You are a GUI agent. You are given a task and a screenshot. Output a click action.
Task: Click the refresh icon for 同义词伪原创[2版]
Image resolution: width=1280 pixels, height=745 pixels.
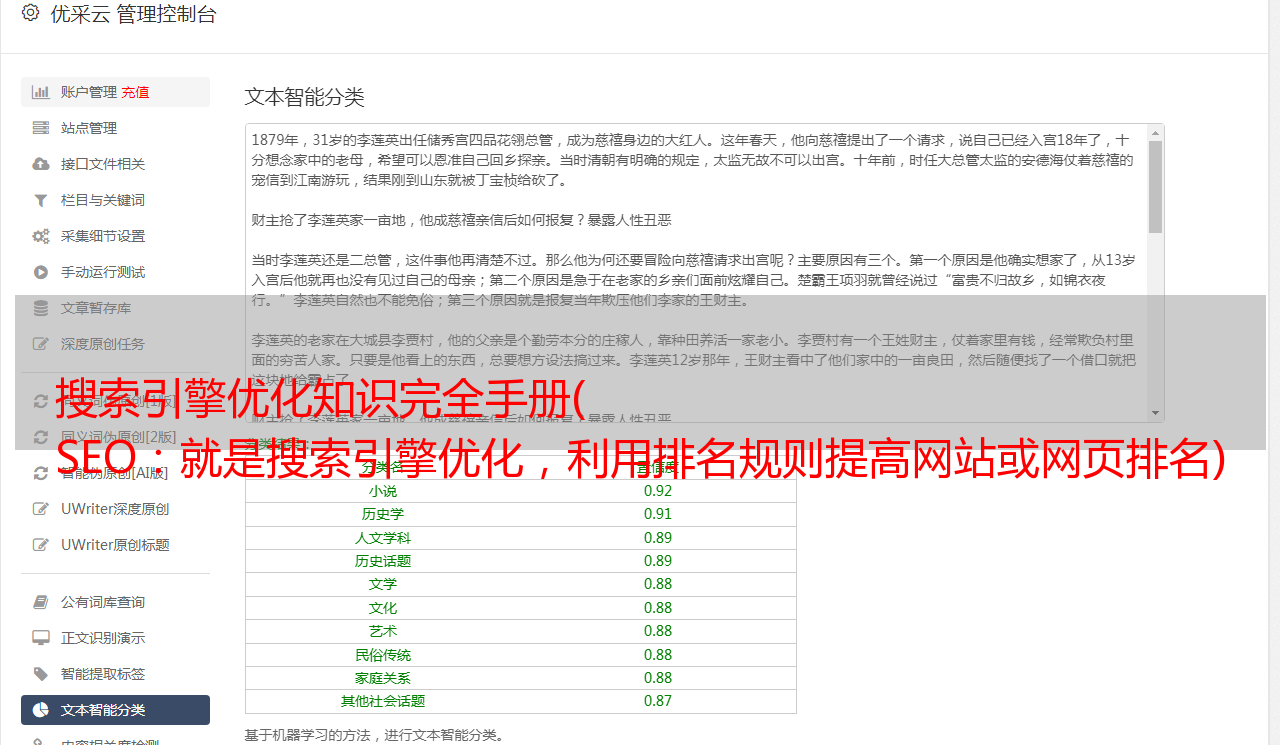(x=41, y=437)
